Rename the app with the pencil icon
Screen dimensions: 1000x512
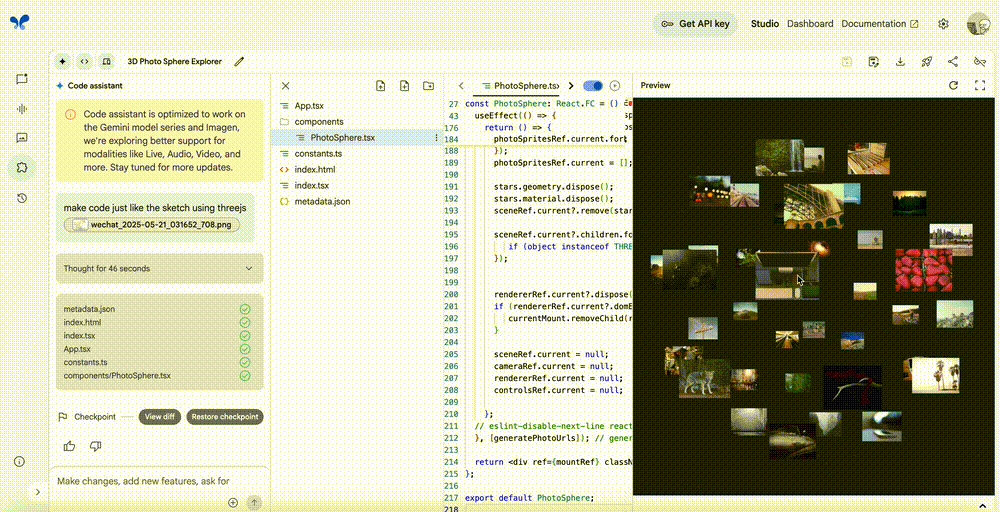point(239,62)
